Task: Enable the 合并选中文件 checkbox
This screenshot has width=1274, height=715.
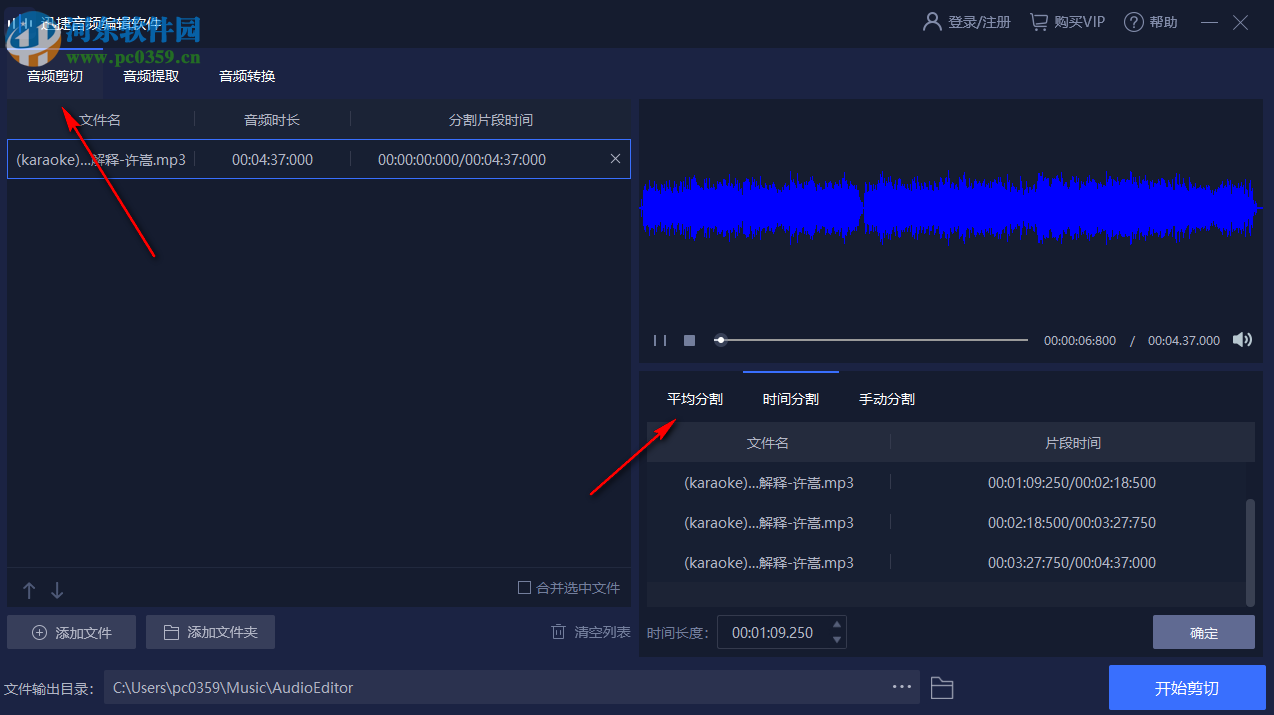Action: (x=524, y=588)
